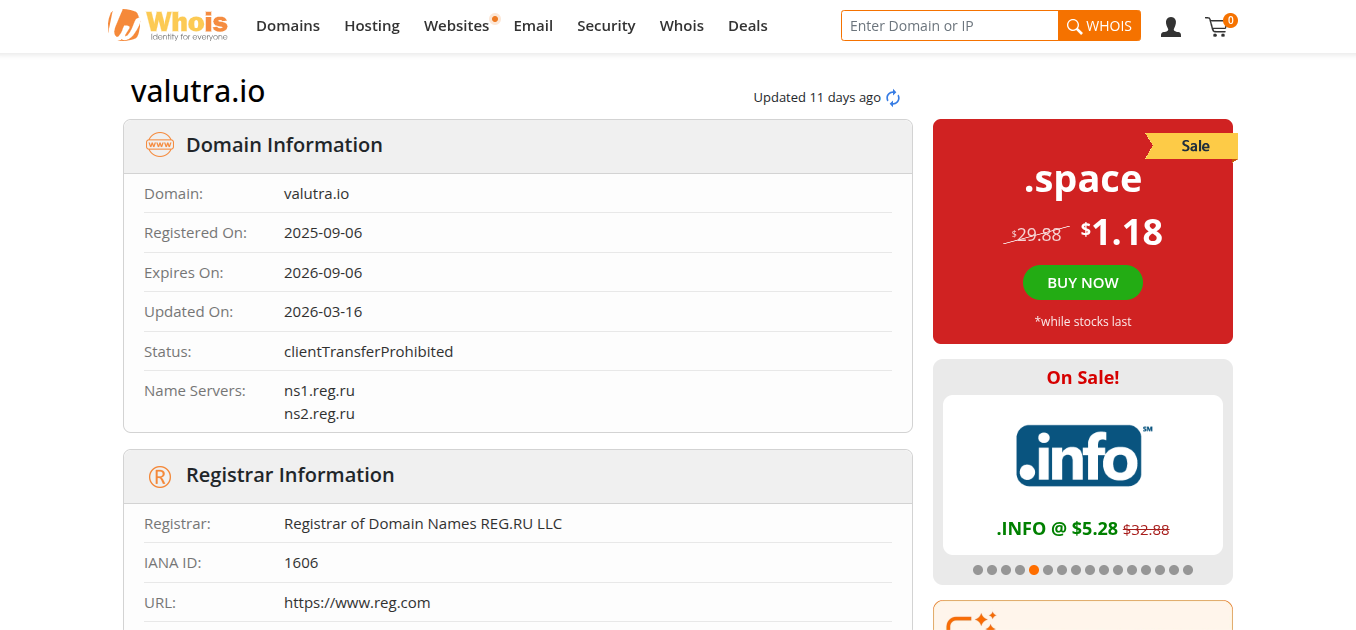This screenshot has height=630, width=1356.
Task: Click the www icon in Domain Information header
Action: [x=160, y=145]
